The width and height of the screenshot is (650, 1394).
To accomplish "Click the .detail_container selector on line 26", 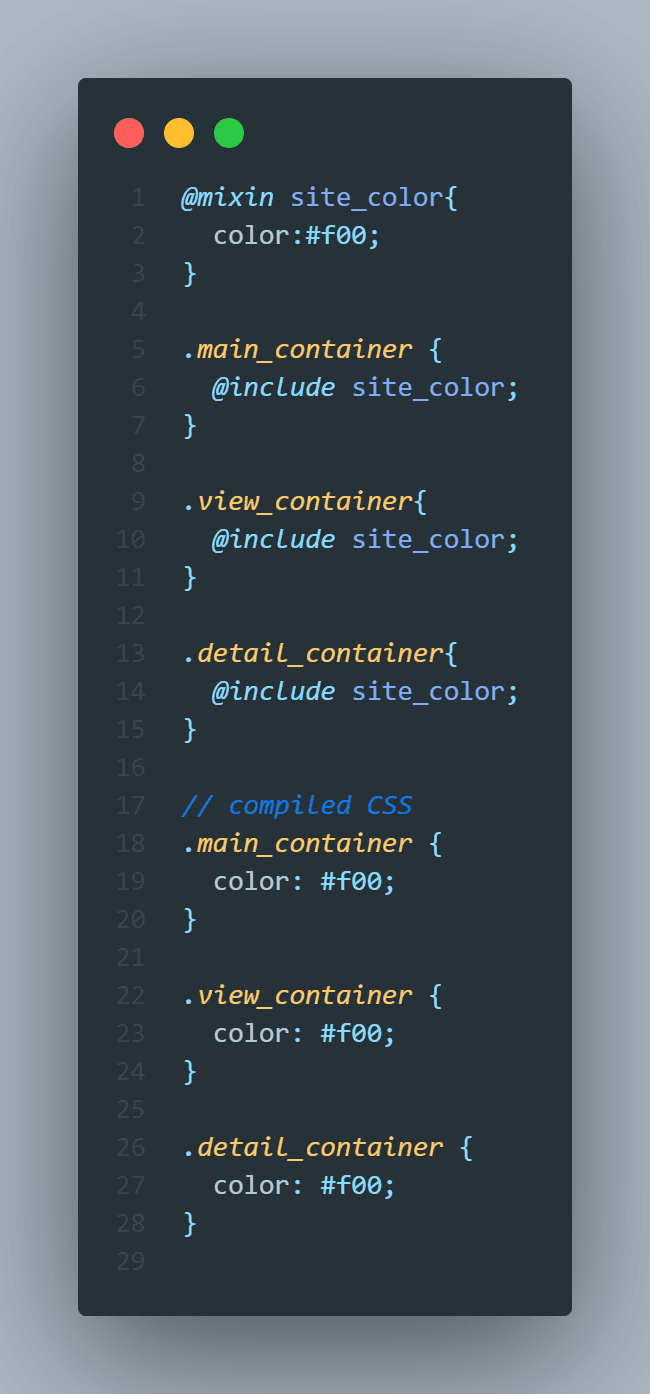I will [x=312, y=1147].
